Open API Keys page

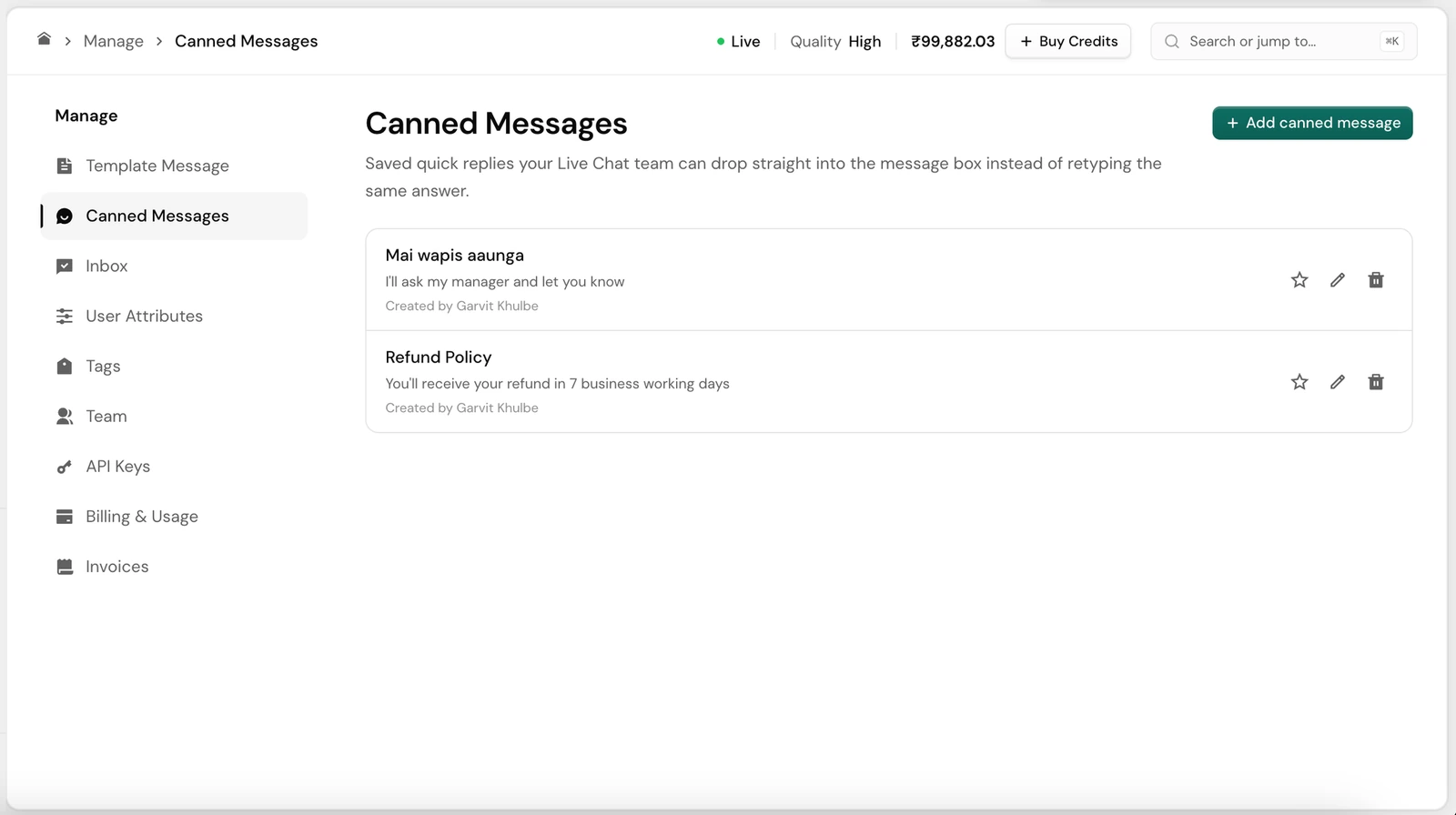(x=175, y=466)
